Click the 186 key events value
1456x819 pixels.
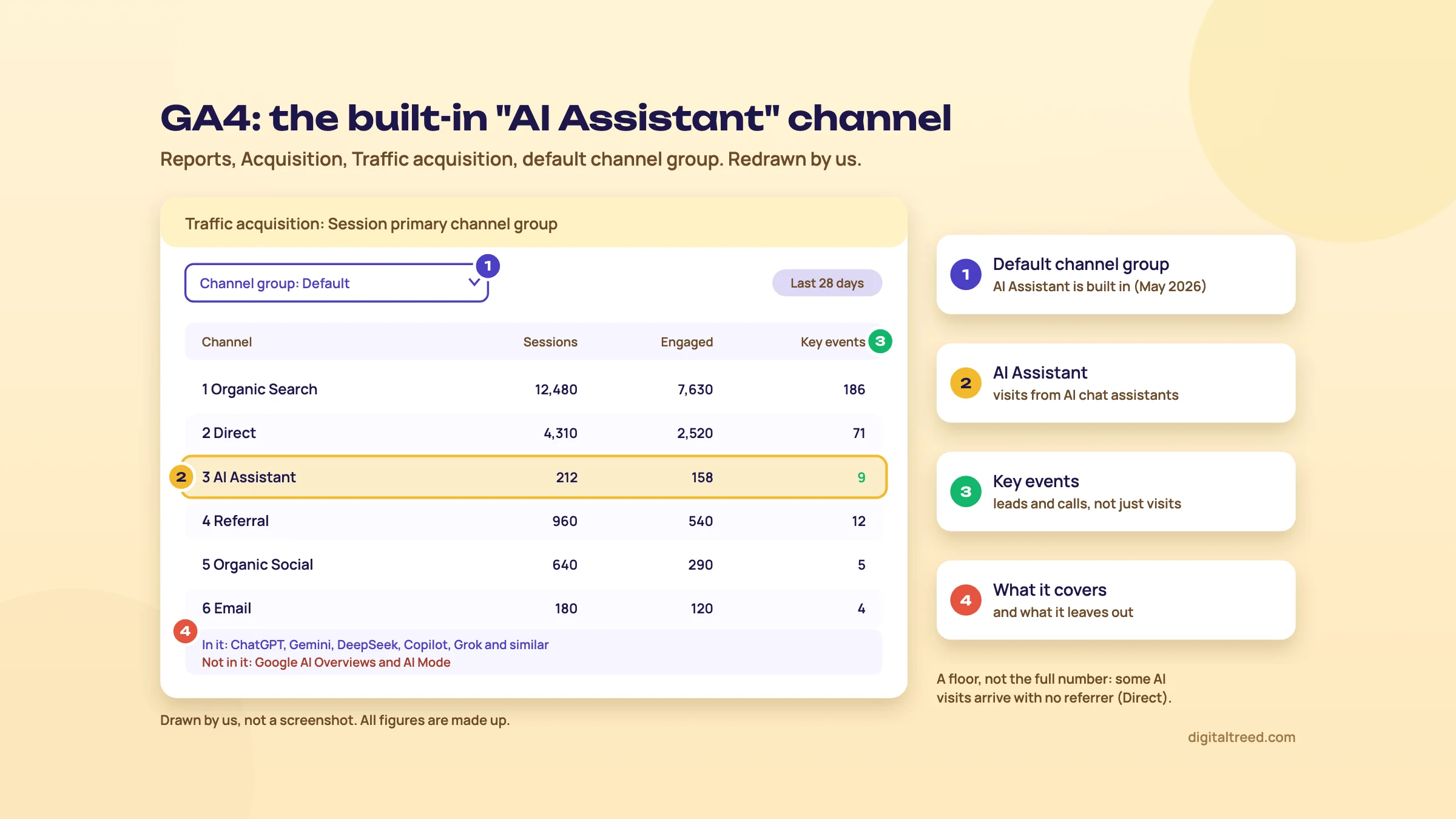pos(854,389)
